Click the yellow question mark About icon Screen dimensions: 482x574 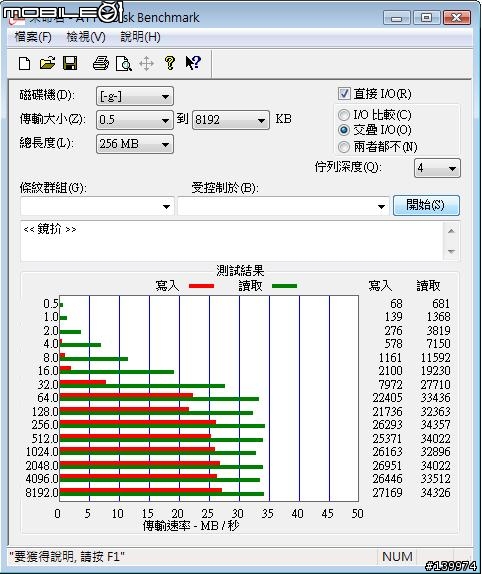pos(169,63)
